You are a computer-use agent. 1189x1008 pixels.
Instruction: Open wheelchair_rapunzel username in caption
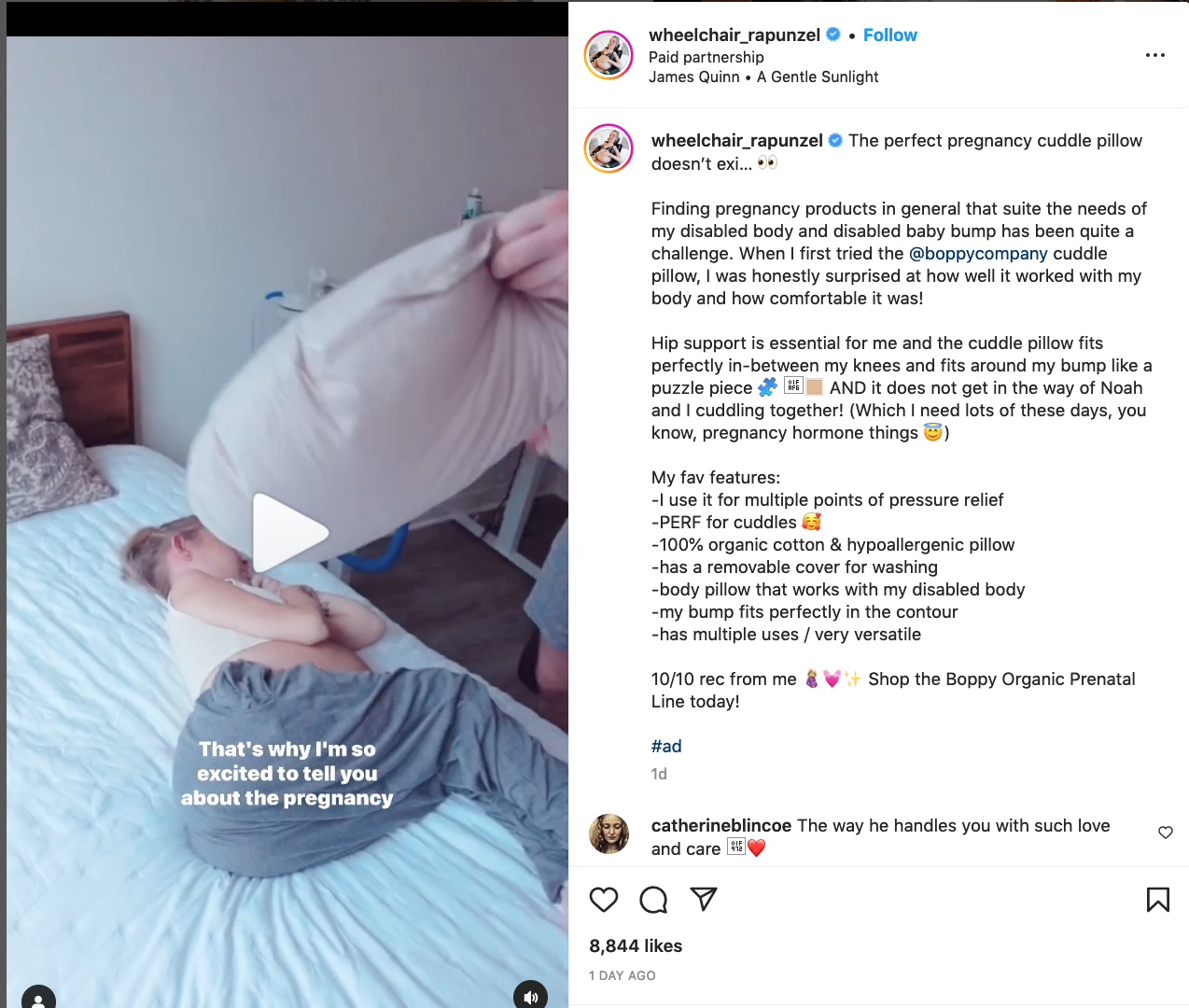click(737, 141)
